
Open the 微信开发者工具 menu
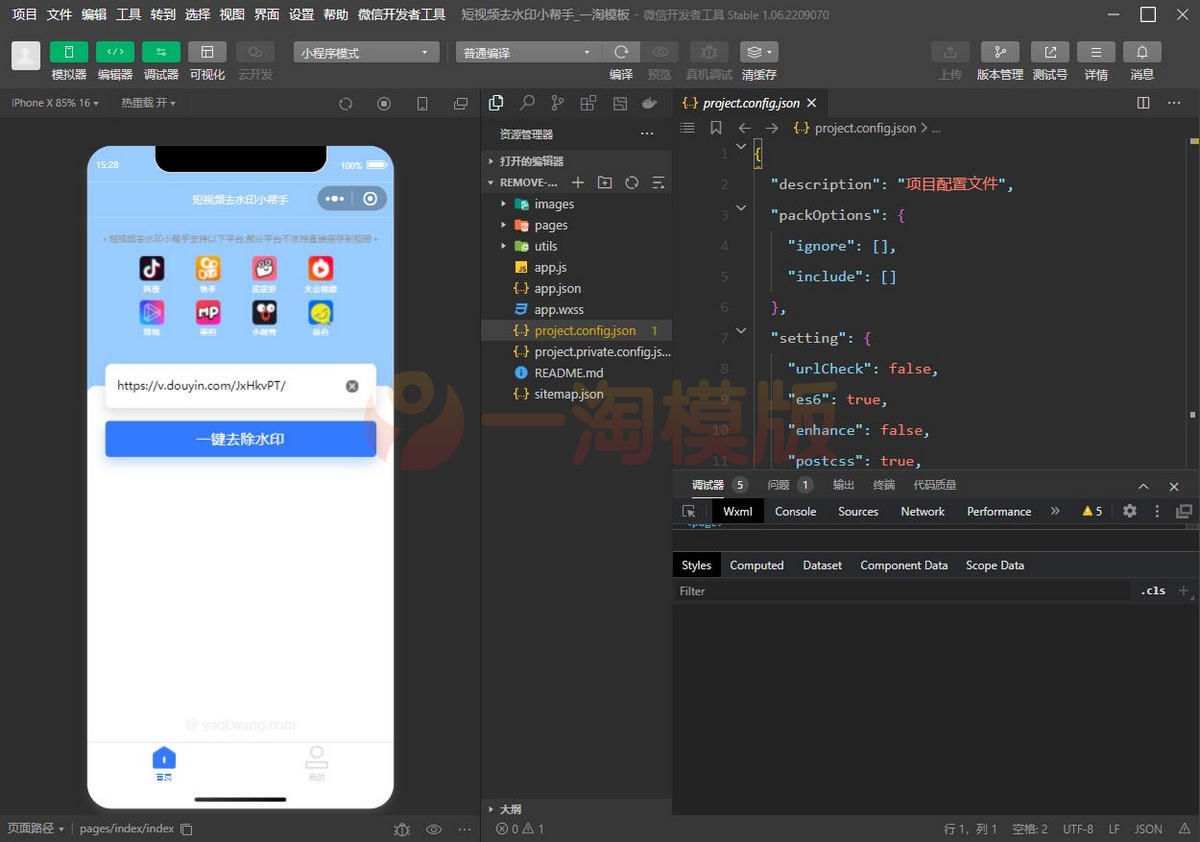tap(401, 15)
